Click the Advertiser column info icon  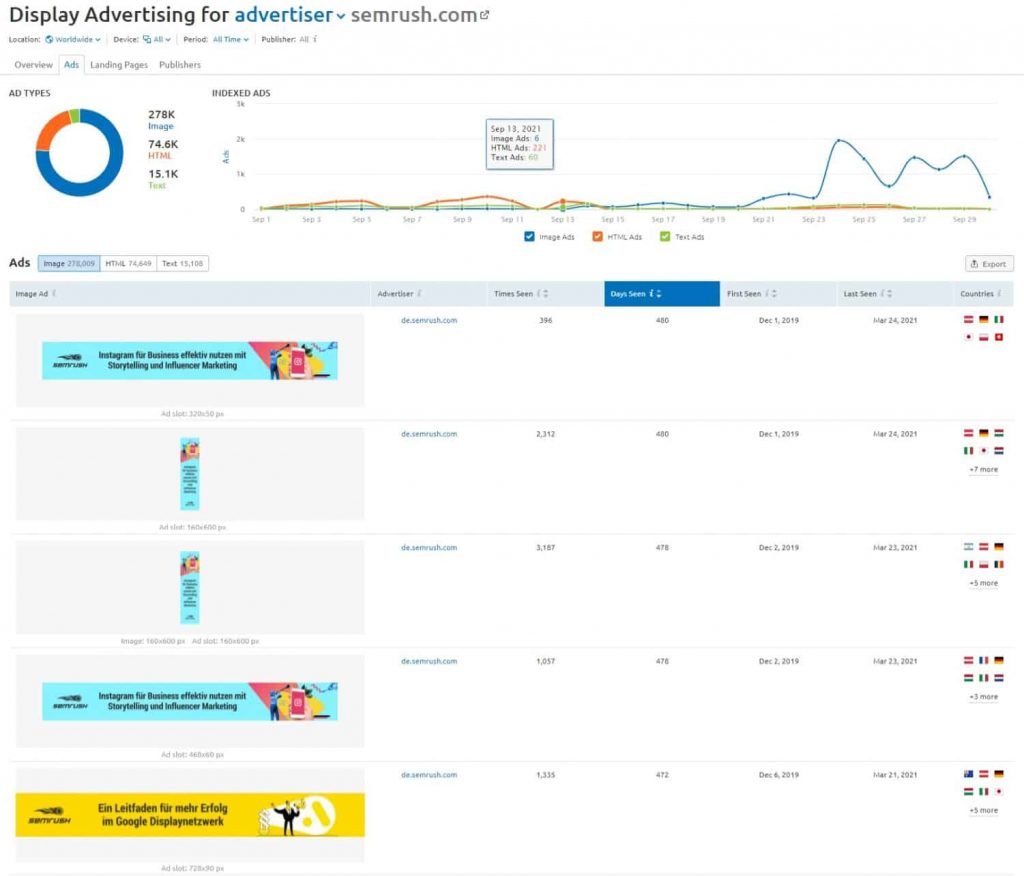coord(419,294)
